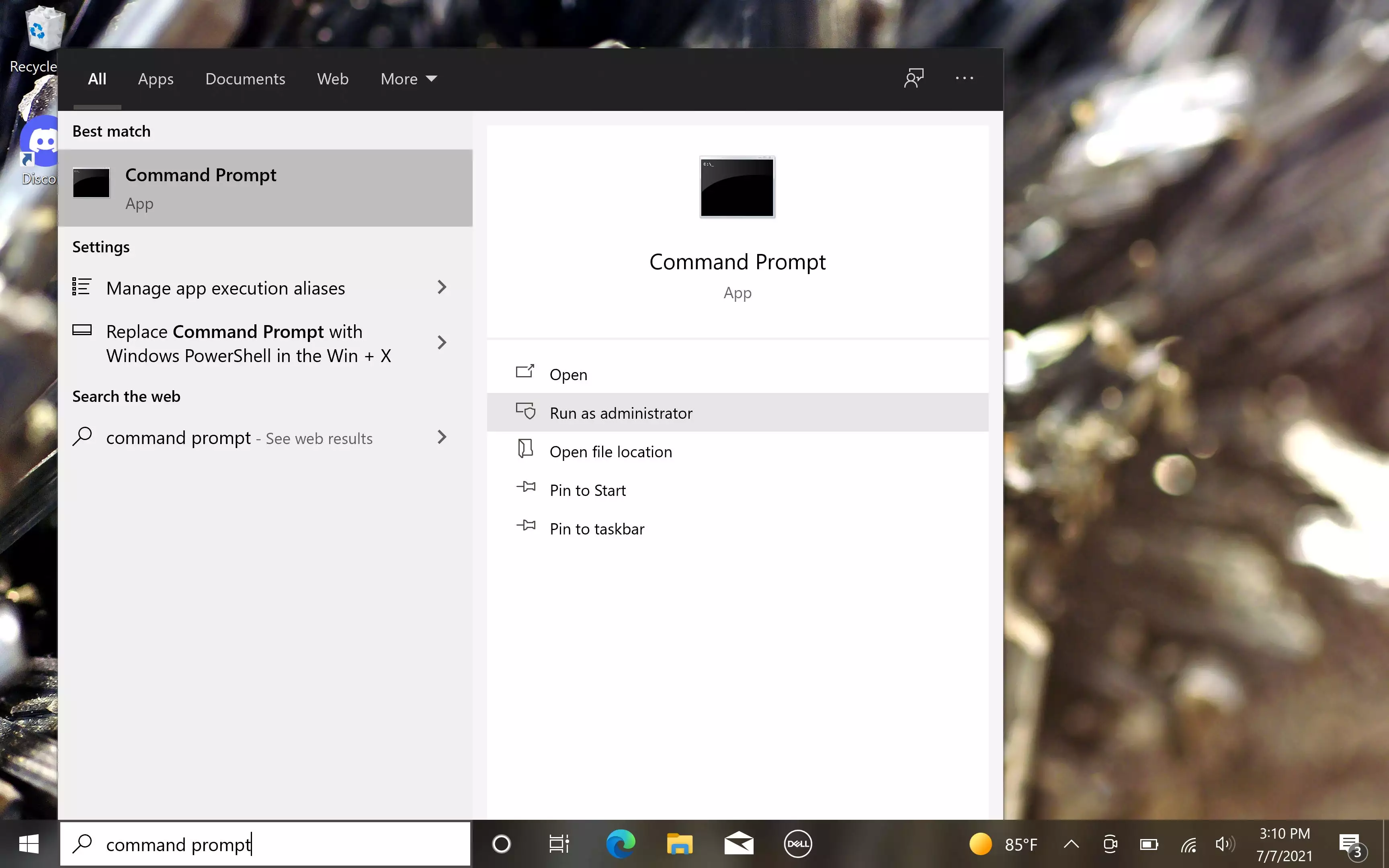Viewport: 1389px width, 868px height.
Task: Click the Command Prompt title in details pane
Action: [737, 262]
